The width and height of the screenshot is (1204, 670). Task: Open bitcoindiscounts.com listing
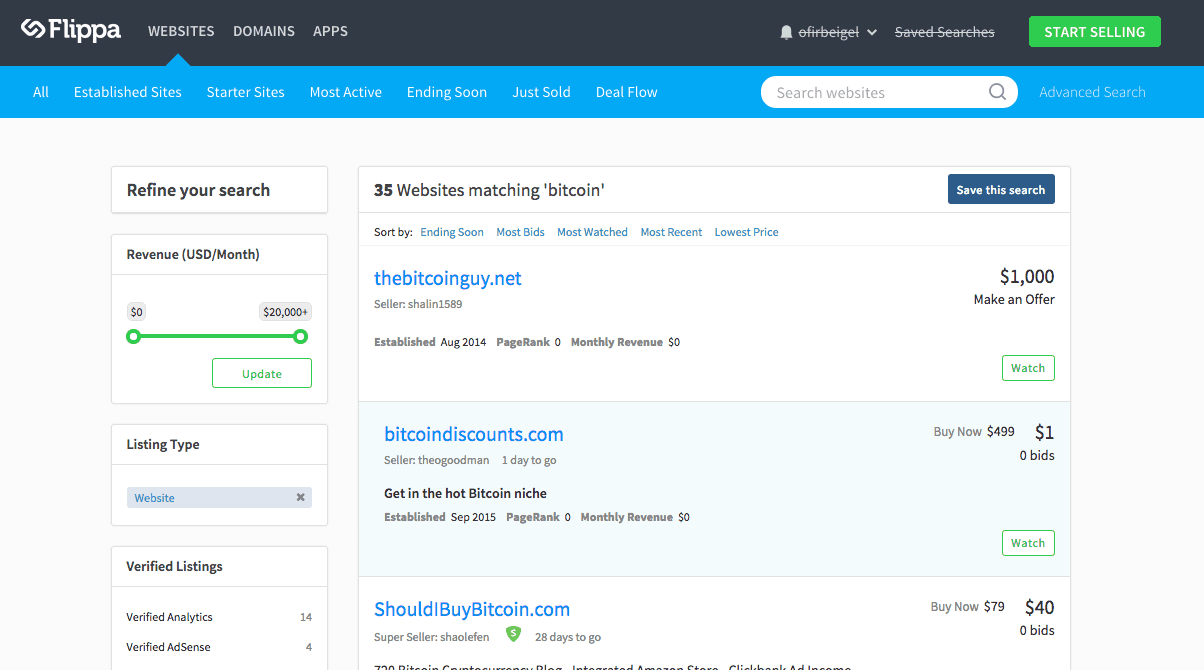click(x=474, y=434)
